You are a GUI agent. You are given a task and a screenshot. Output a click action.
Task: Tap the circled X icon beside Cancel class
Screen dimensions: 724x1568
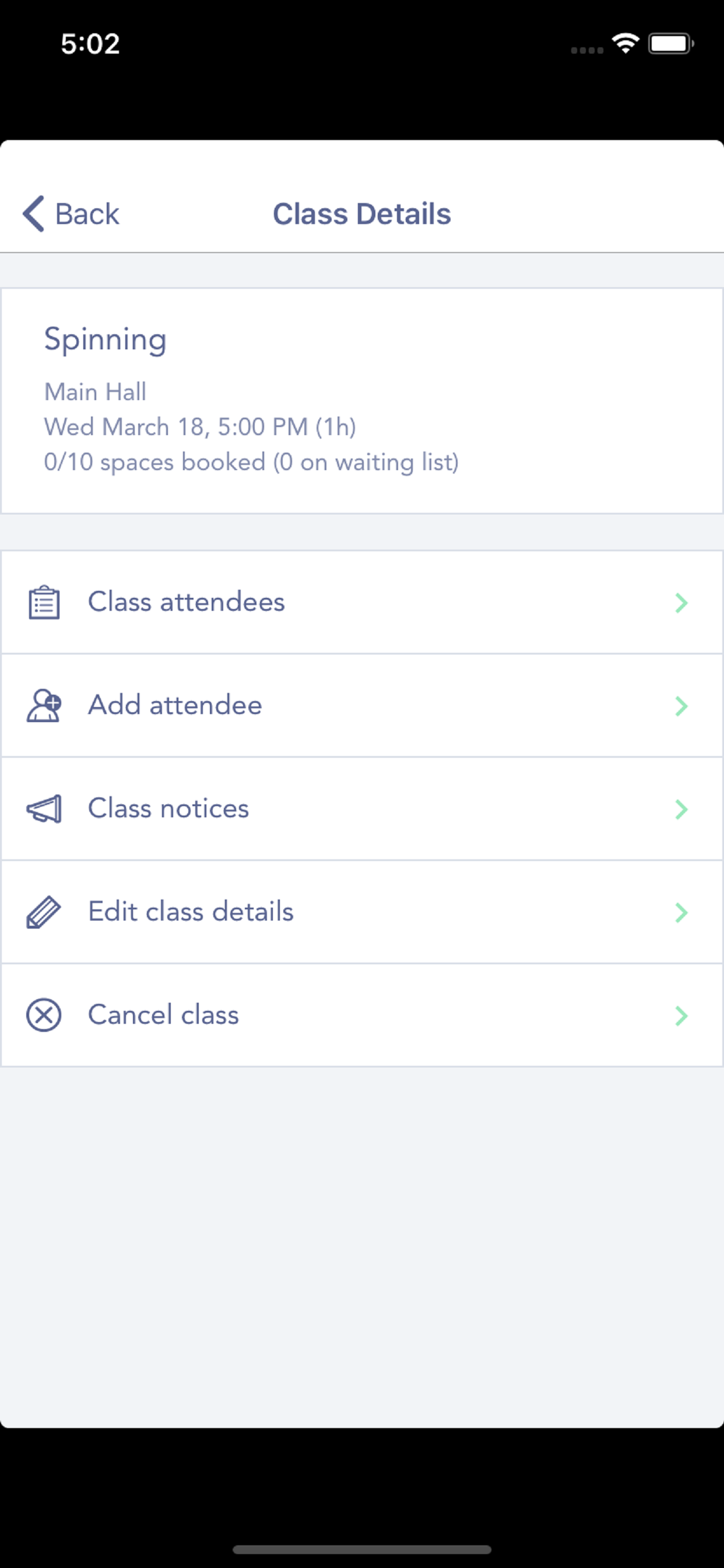[44, 1016]
